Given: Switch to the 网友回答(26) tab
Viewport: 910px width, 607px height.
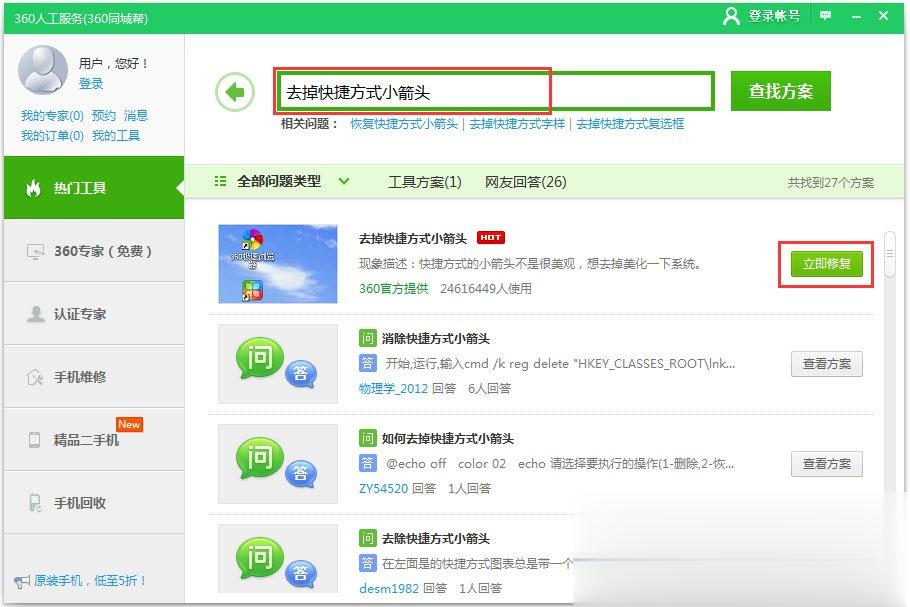Looking at the screenshot, I should (x=526, y=182).
